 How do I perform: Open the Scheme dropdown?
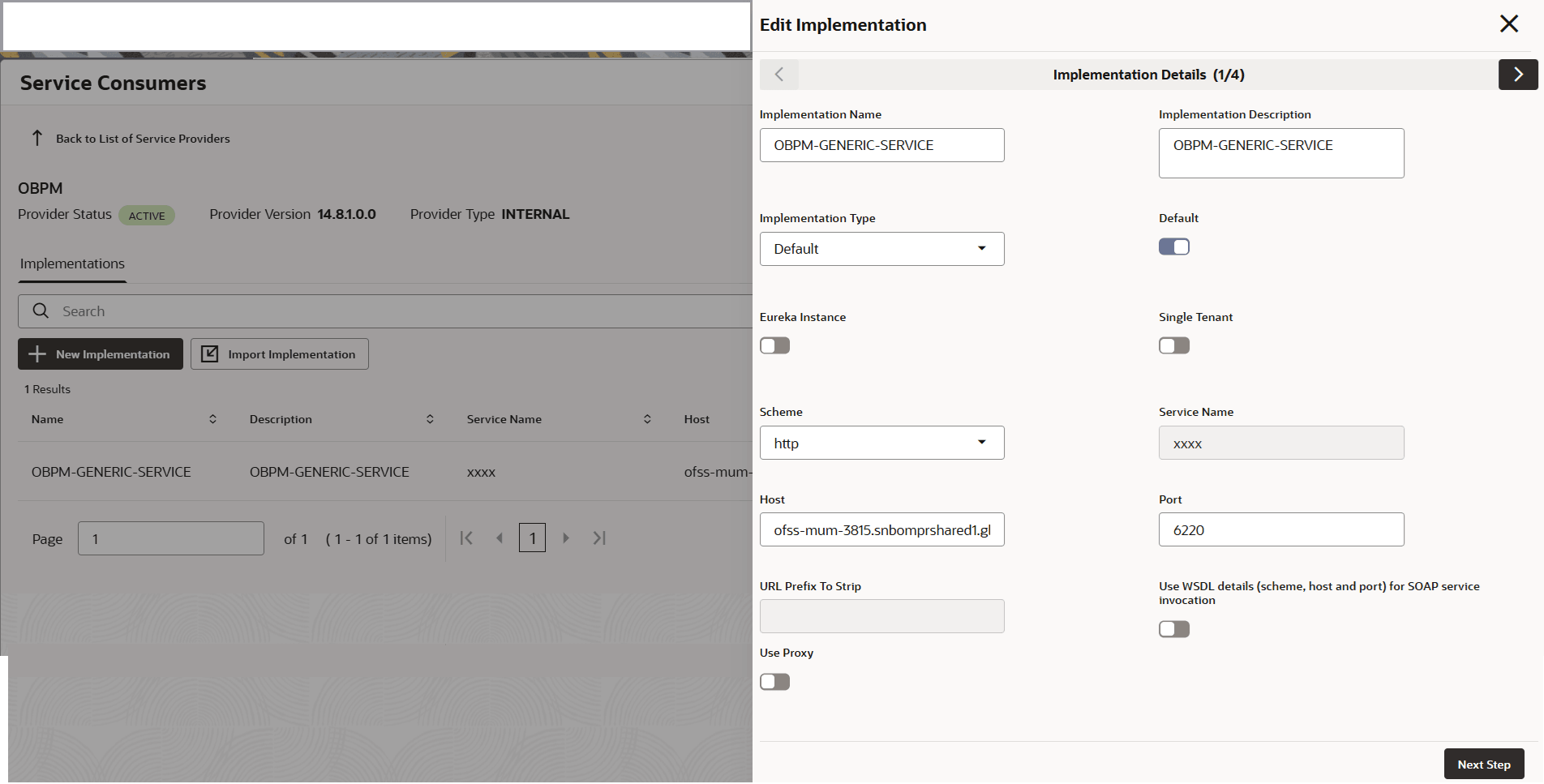pyautogui.click(x=881, y=443)
